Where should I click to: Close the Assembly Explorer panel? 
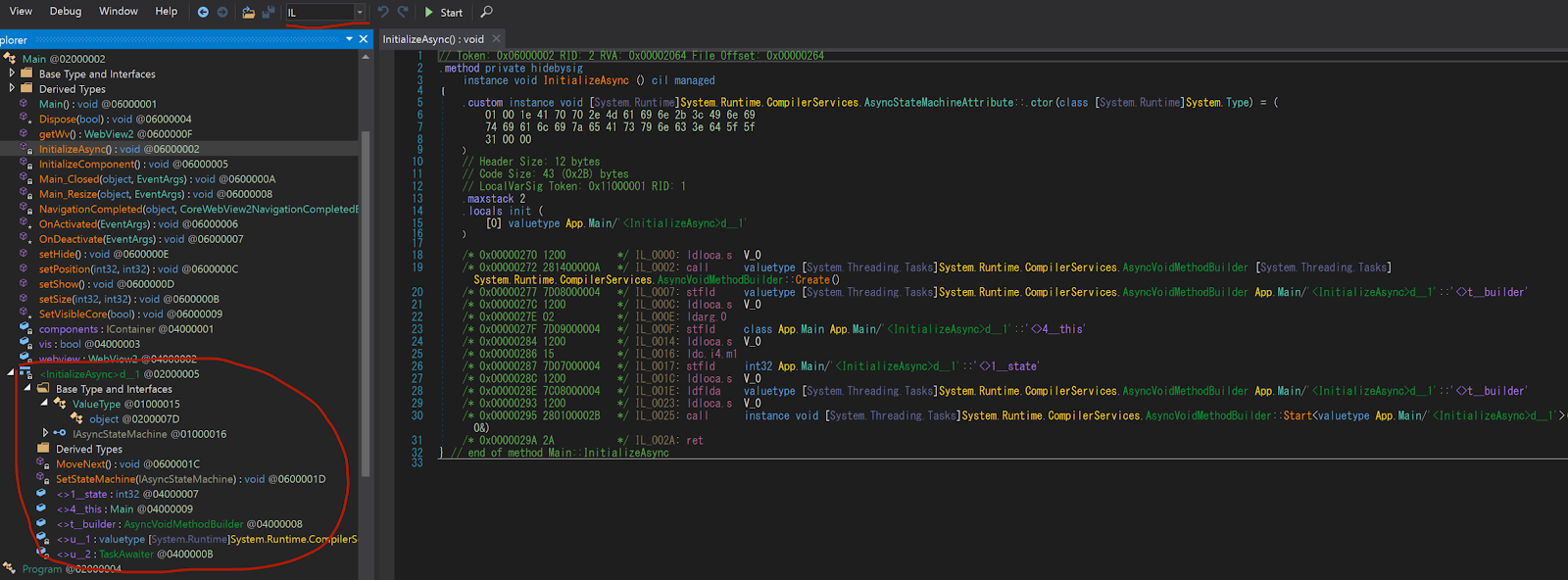[x=364, y=39]
